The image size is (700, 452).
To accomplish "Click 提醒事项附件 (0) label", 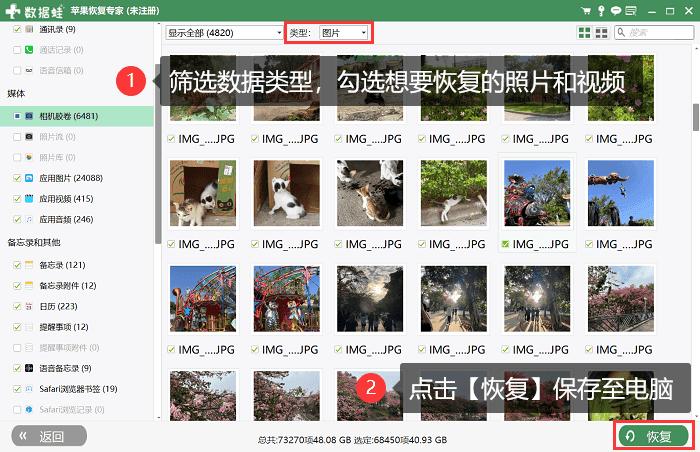I will pyautogui.click(x=69, y=347).
